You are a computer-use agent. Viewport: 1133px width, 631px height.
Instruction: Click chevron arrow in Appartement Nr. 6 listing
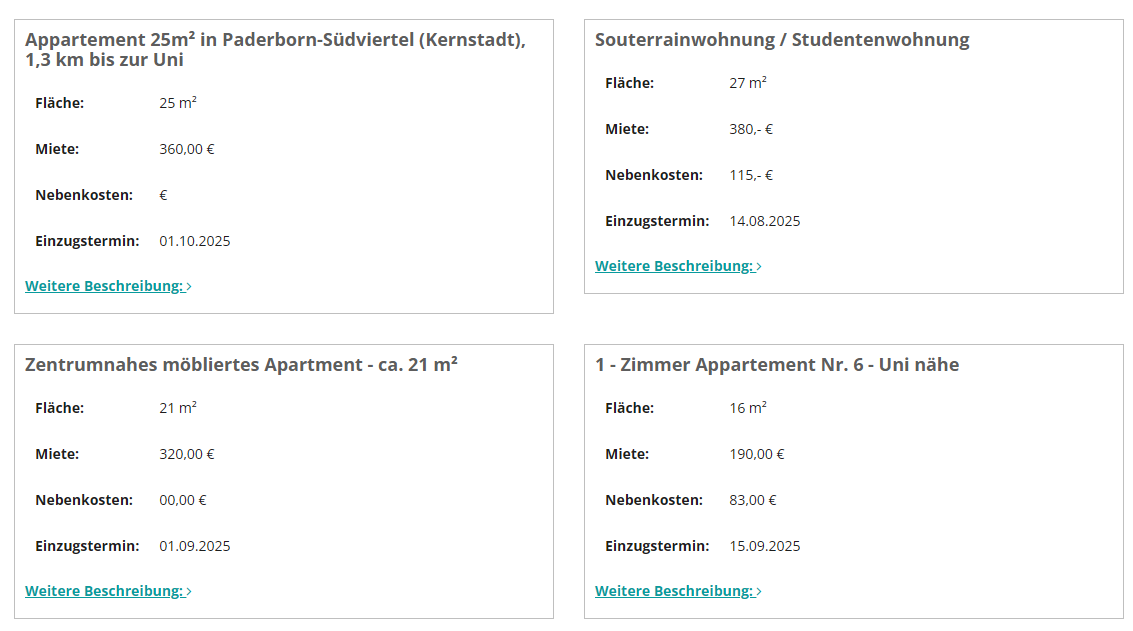(x=759, y=592)
